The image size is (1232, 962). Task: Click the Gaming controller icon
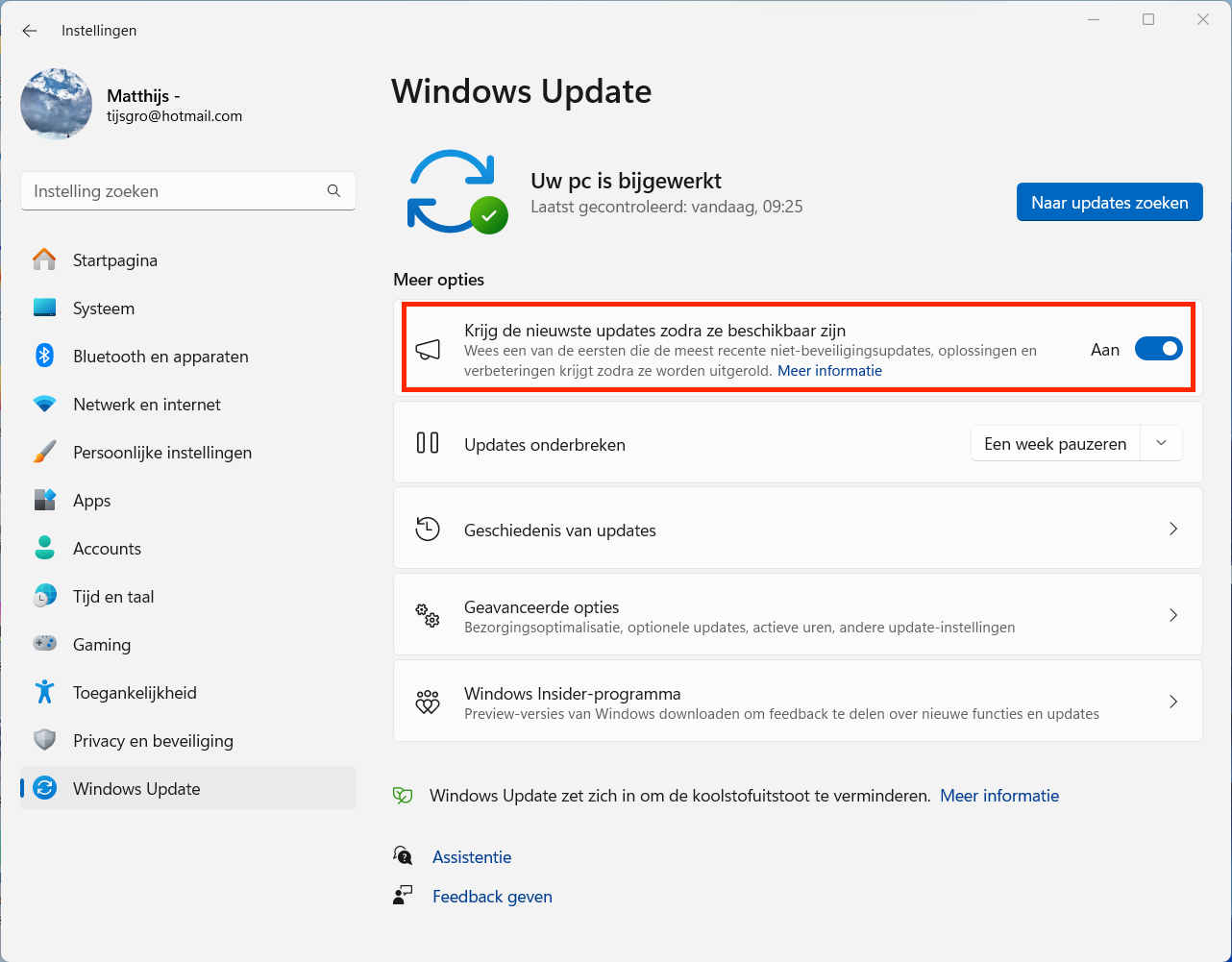[44, 644]
